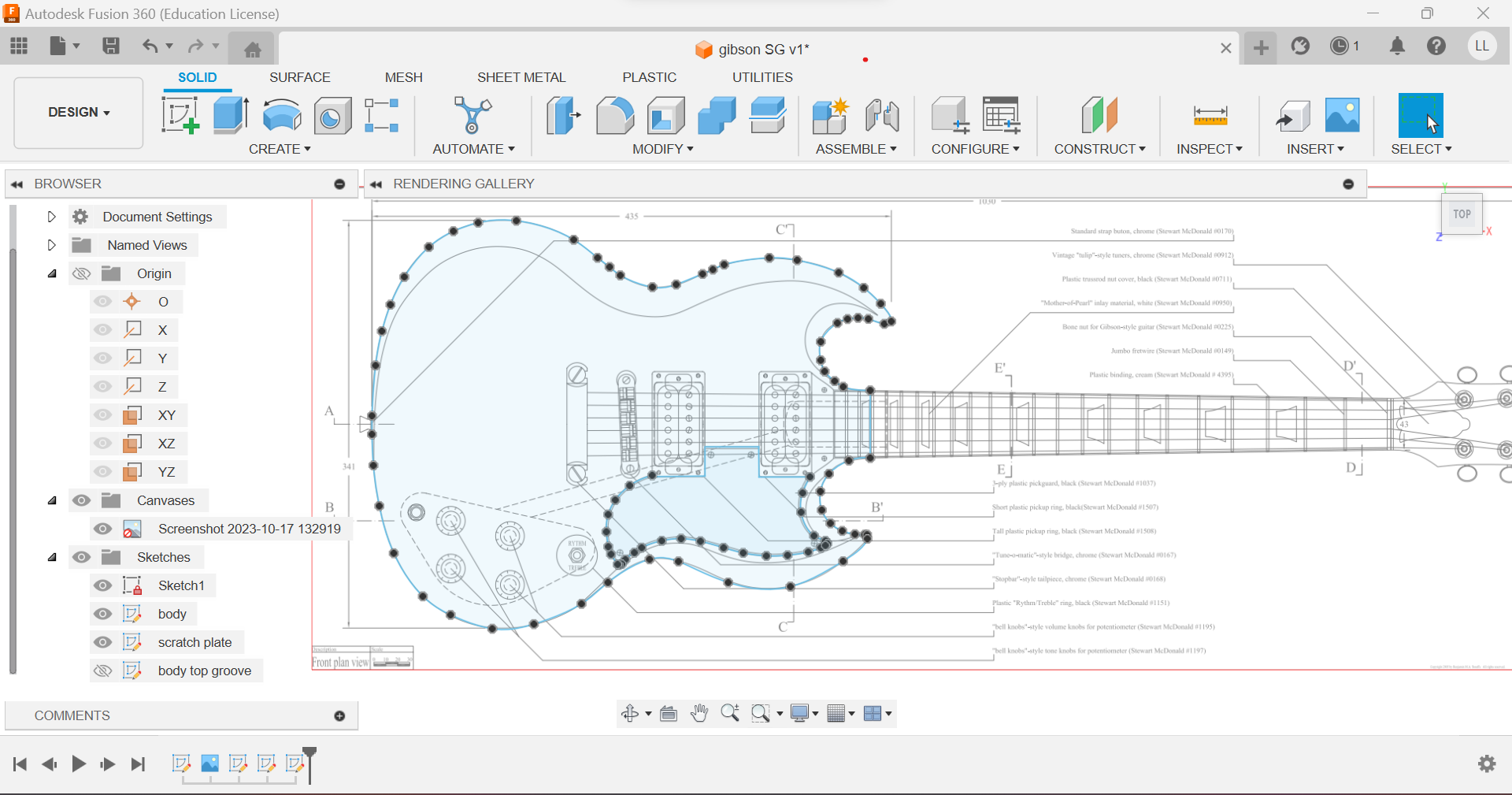Open the Extensions icon
Image resolution: width=1512 pixels, height=795 pixels.
tap(1300, 46)
